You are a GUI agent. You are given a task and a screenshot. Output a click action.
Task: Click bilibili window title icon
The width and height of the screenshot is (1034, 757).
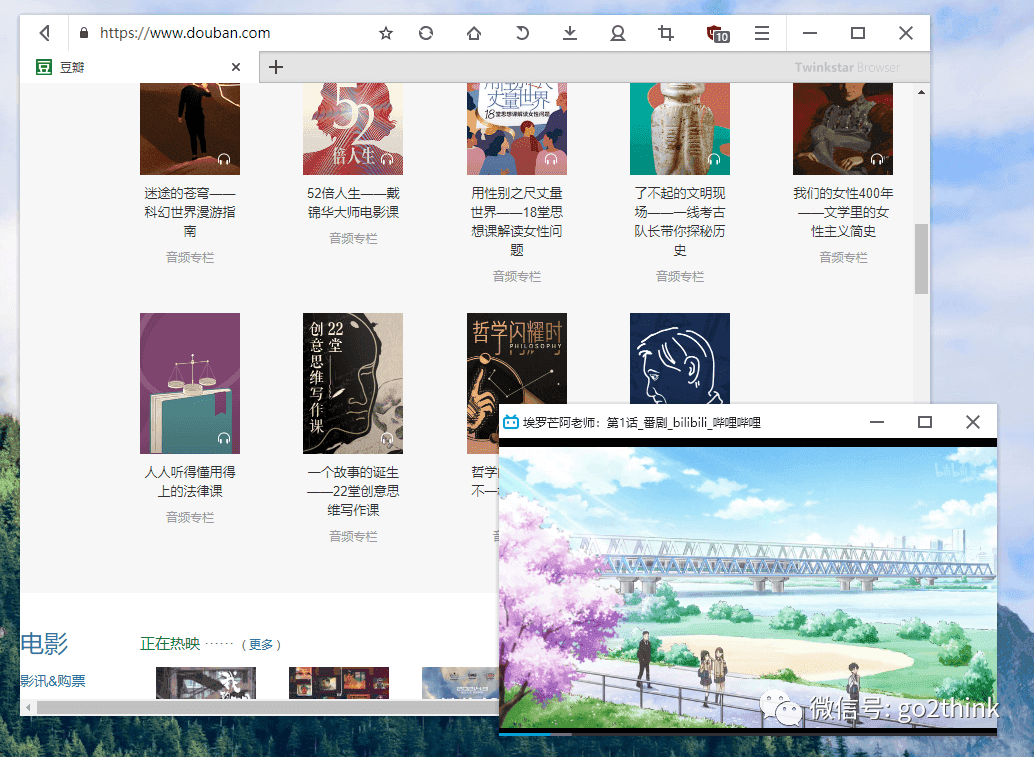click(x=510, y=422)
